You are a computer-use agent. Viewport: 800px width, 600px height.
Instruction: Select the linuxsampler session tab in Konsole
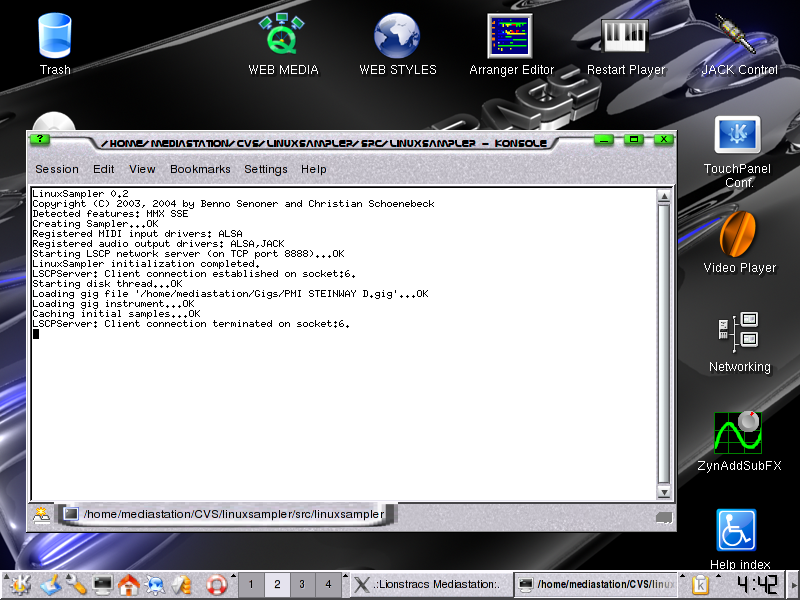point(227,514)
